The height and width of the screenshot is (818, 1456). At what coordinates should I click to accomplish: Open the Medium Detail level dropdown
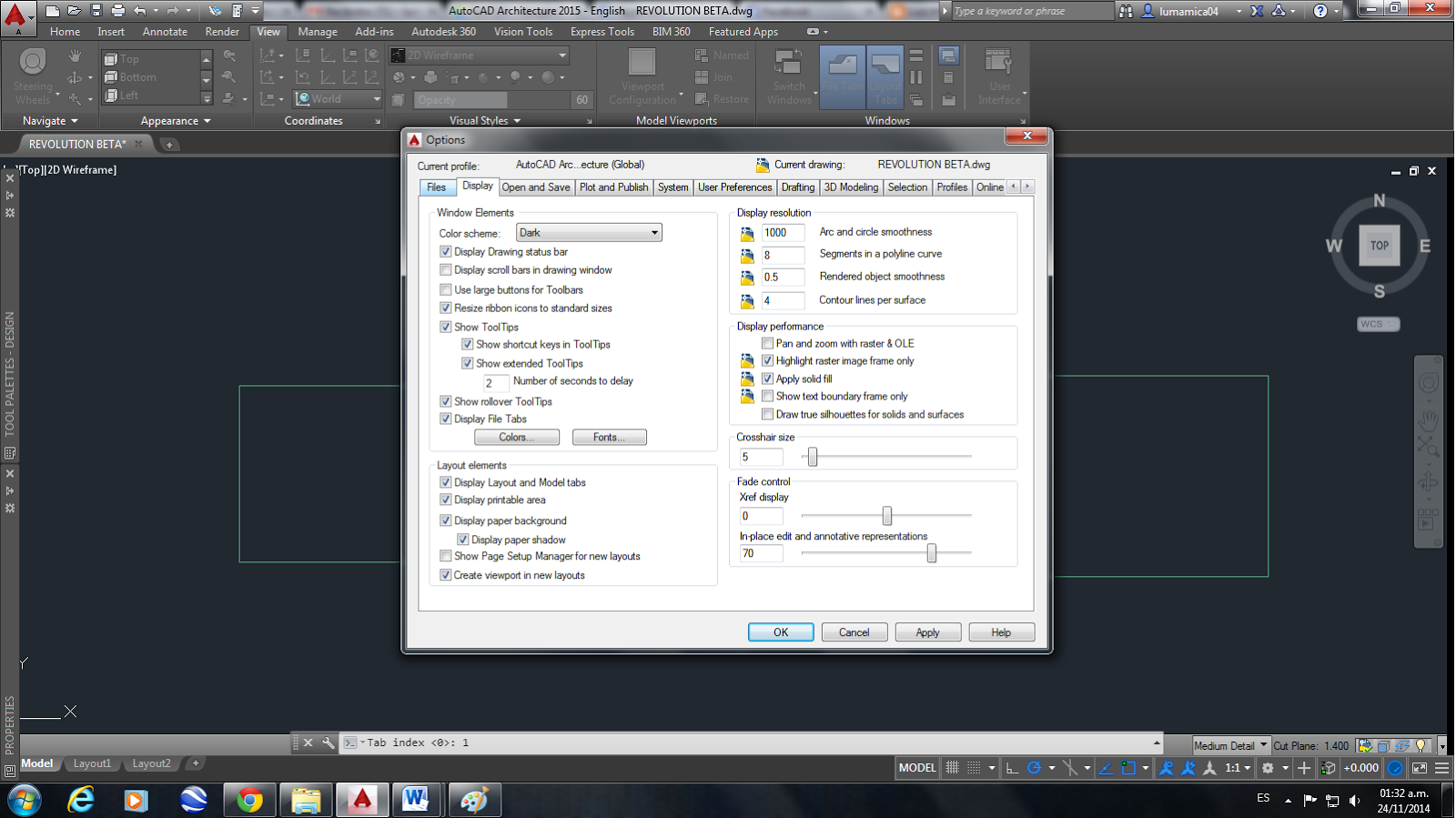tap(1230, 745)
